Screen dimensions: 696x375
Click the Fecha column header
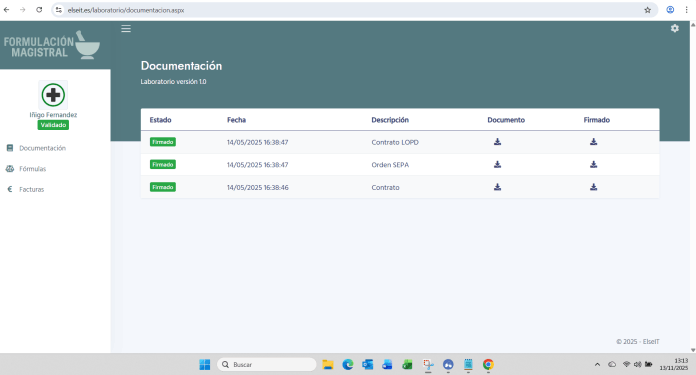pos(236,120)
